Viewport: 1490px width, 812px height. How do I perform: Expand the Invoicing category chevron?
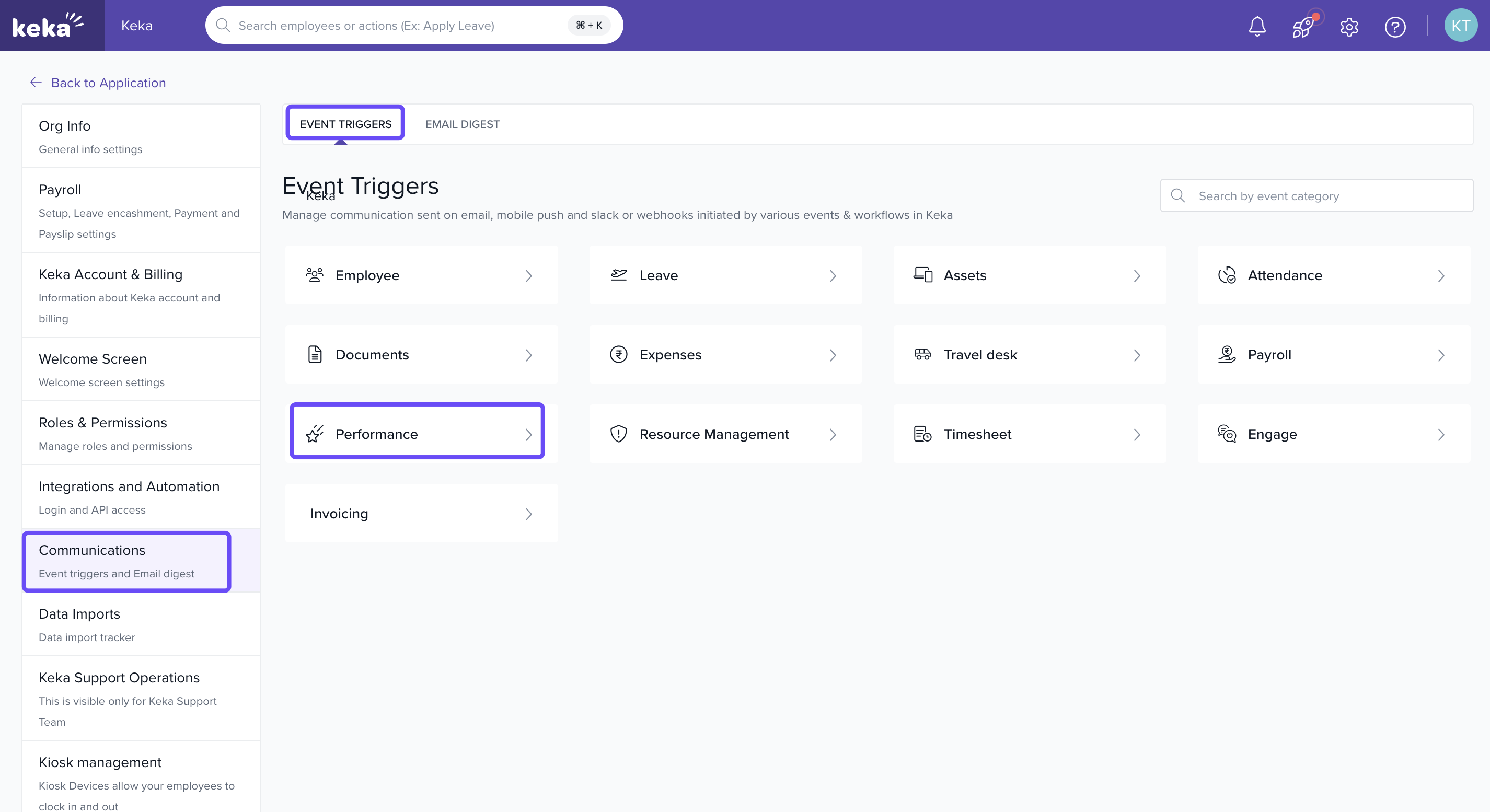[x=528, y=514]
